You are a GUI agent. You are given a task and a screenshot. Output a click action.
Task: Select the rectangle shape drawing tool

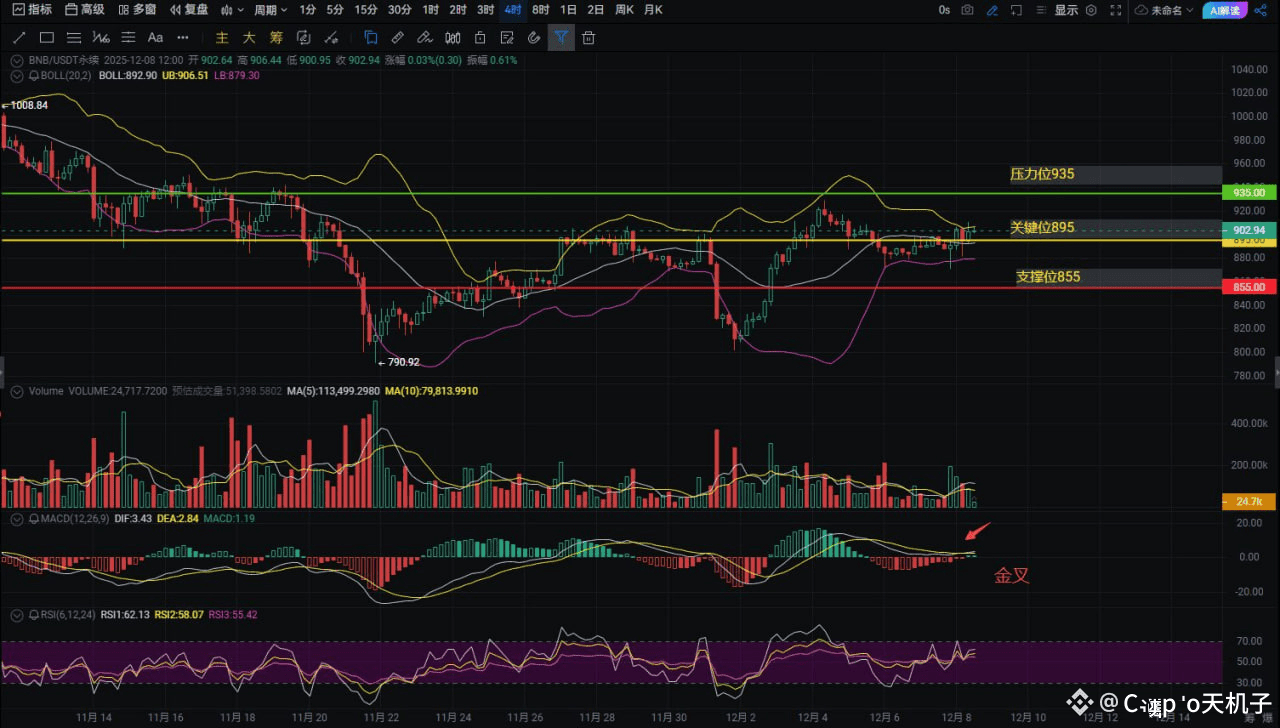pos(46,38)
